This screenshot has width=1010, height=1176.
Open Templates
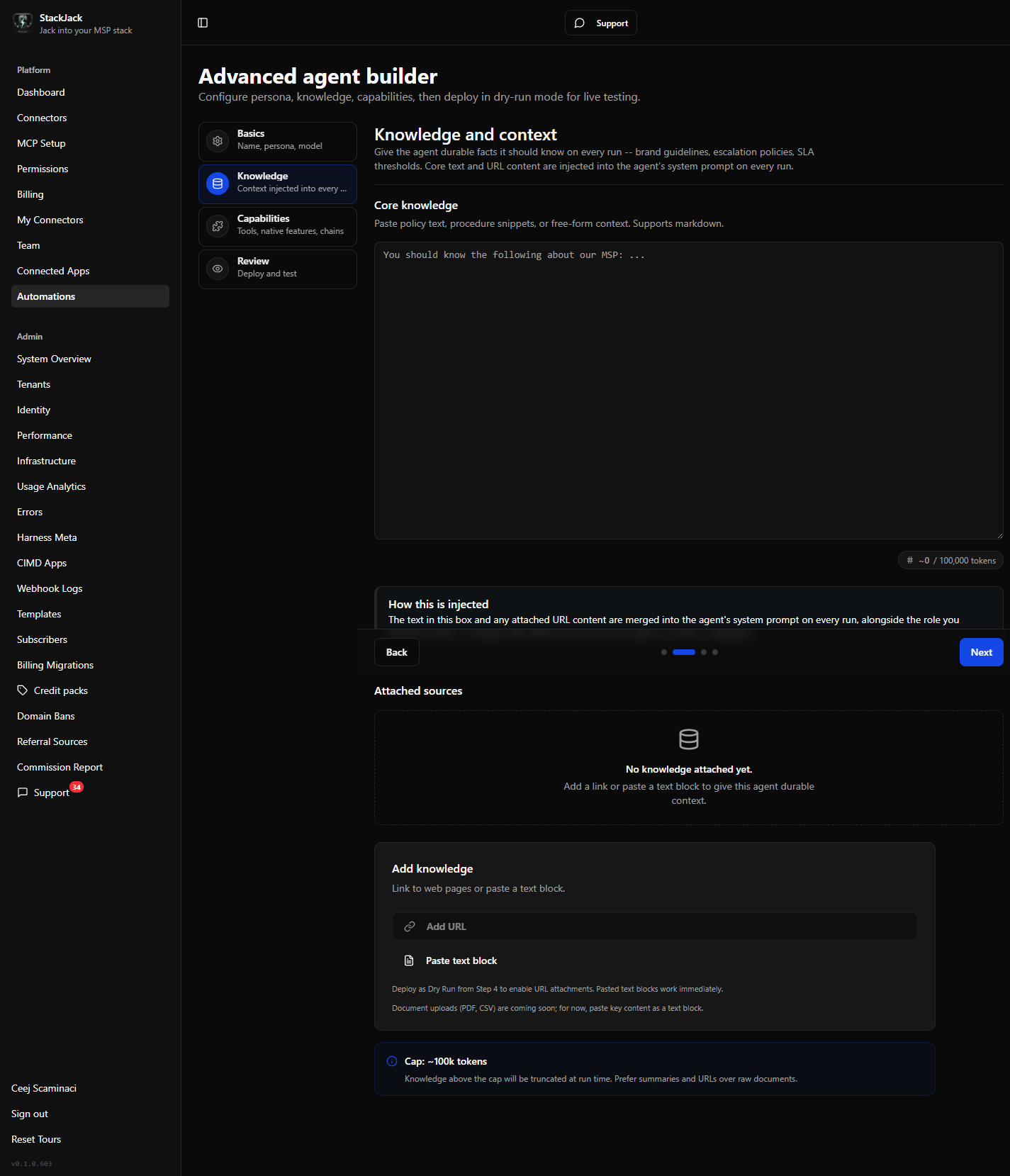[90, 614]
